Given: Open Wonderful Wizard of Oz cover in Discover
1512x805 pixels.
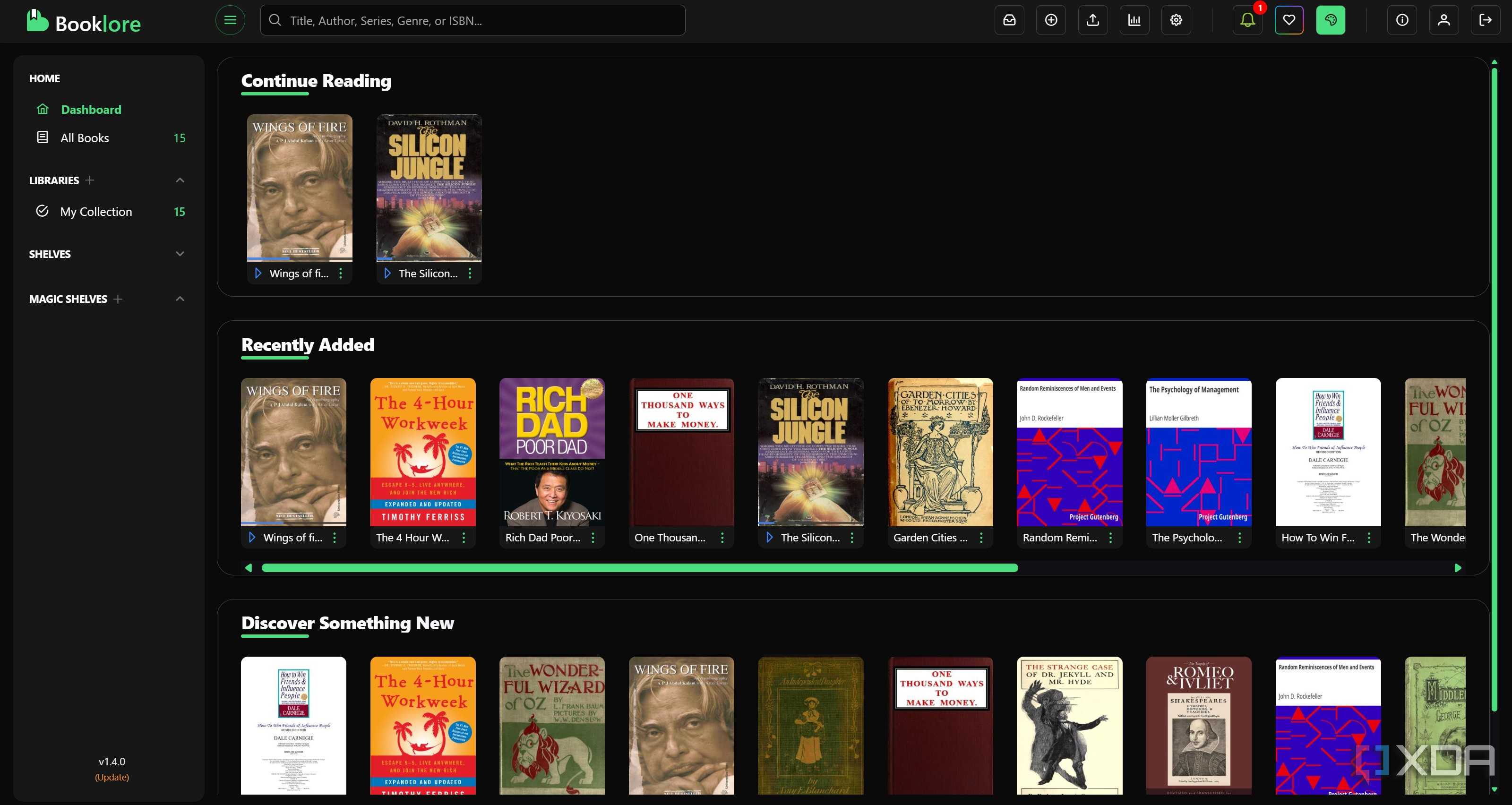Looking at the screenshot, I should [552, 726].
